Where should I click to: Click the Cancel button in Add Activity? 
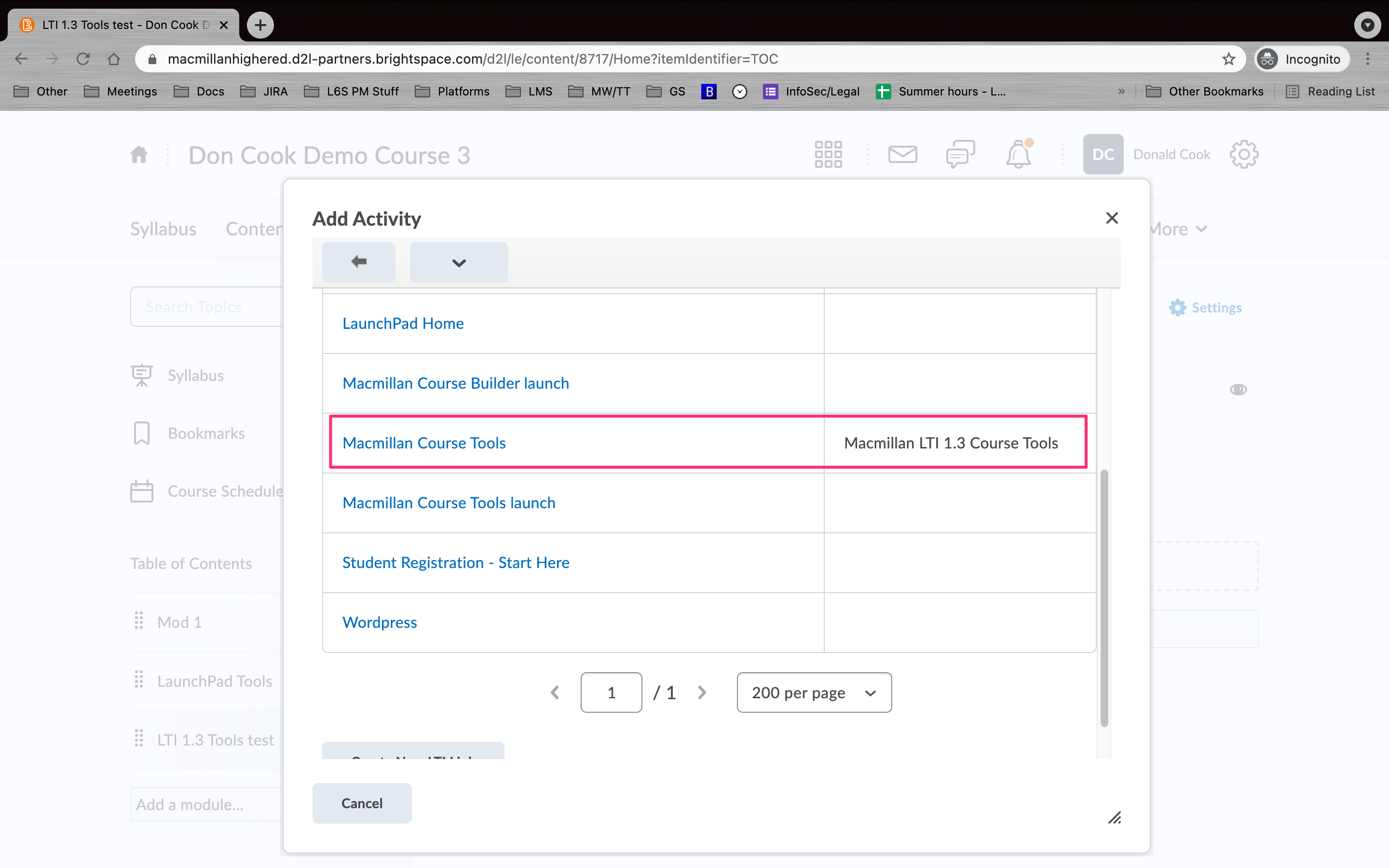362,803
